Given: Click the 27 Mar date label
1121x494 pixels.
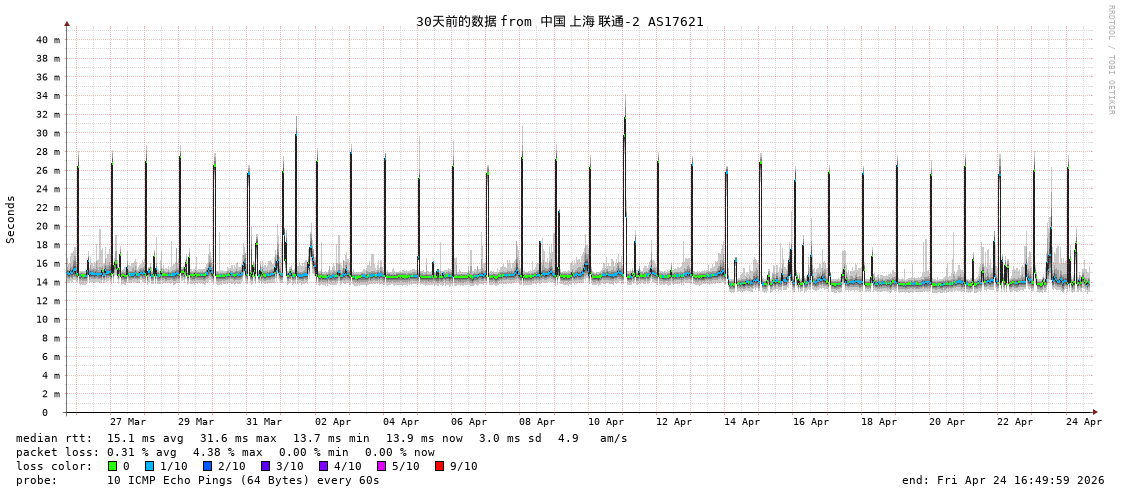Looking at the screenshot, I should coord(128,422).
